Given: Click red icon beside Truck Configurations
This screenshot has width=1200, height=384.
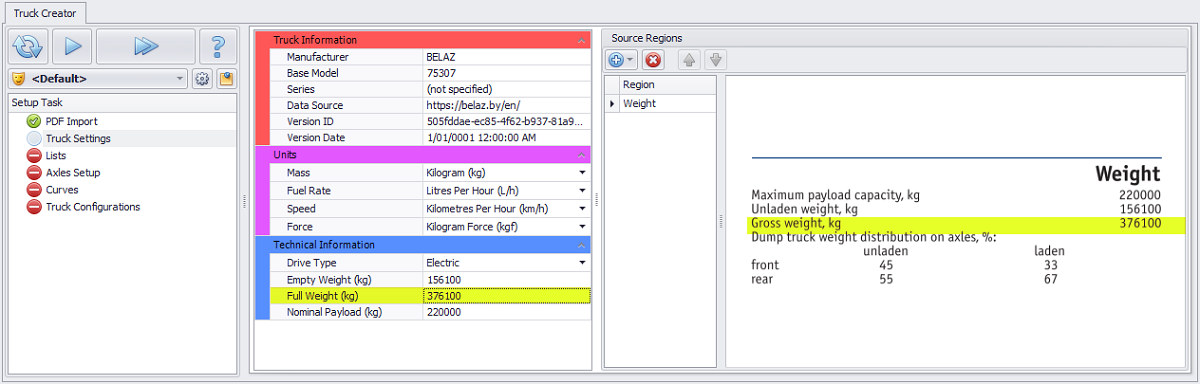Looking at the screenshot, I should pyautogui.click(x=33, y=207).
